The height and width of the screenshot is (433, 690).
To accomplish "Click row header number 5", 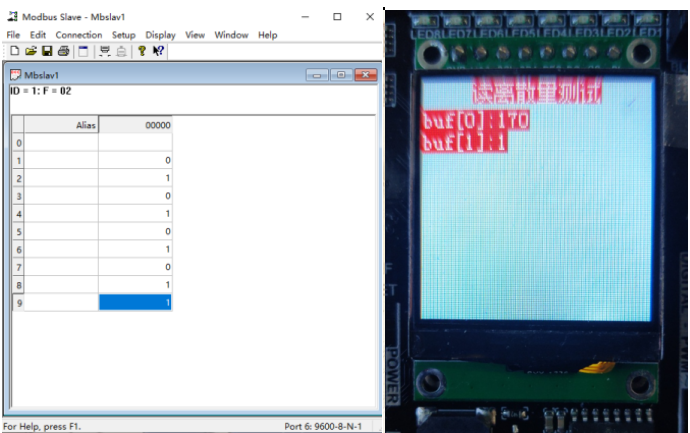I will [x=18, y=231].
